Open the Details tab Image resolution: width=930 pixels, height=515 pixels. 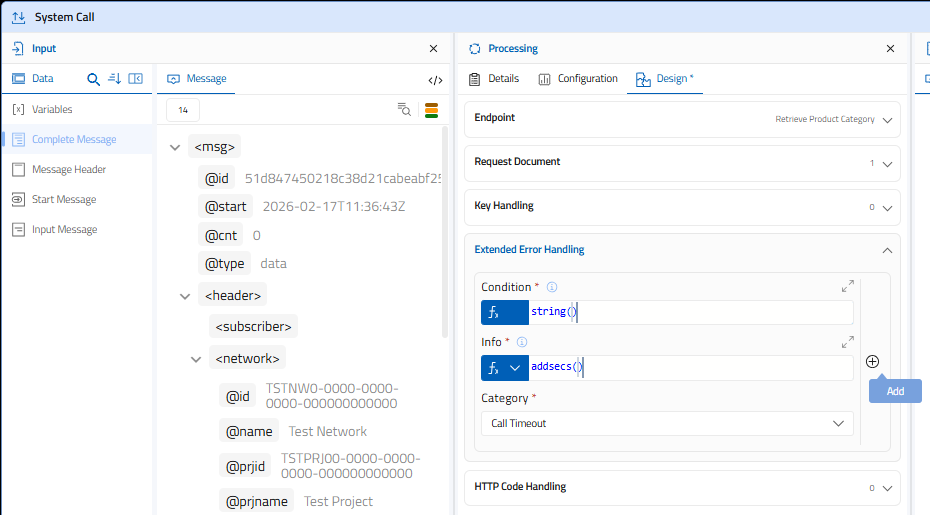[494, 79]
